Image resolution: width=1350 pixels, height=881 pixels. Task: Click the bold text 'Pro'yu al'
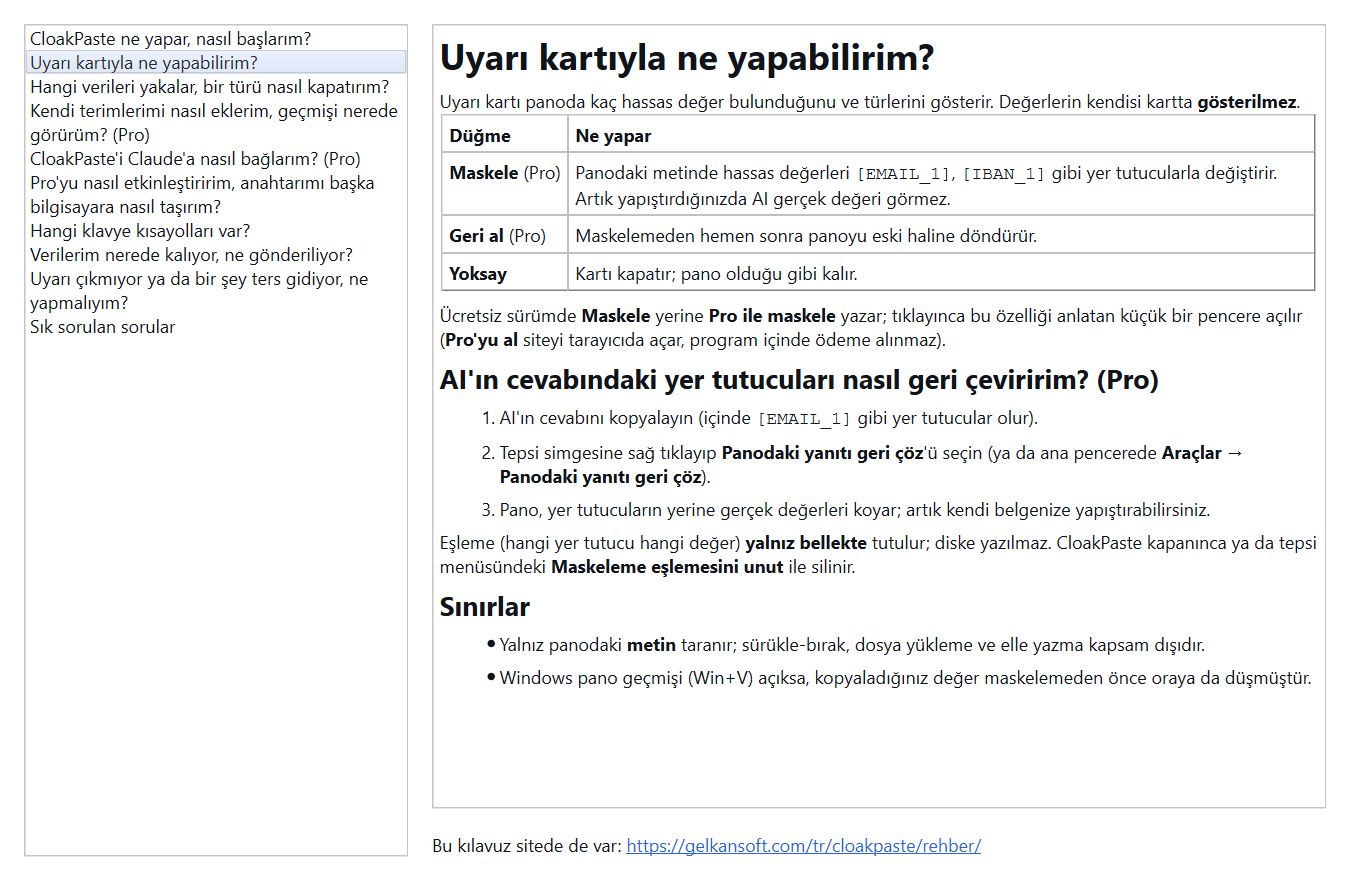(482, 340)
